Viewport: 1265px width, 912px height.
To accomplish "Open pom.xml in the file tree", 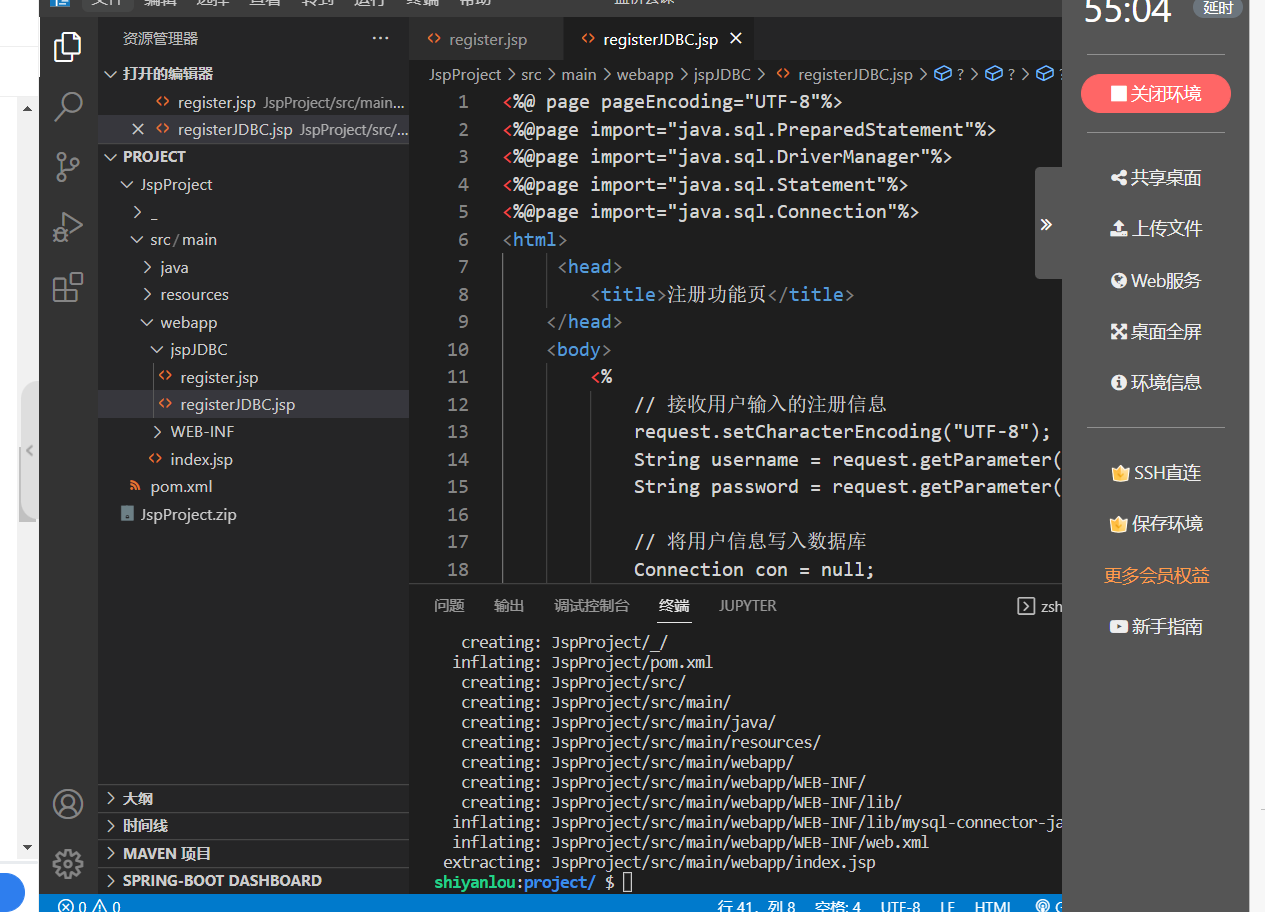I will pyautogui.click(x=181, y=487).
